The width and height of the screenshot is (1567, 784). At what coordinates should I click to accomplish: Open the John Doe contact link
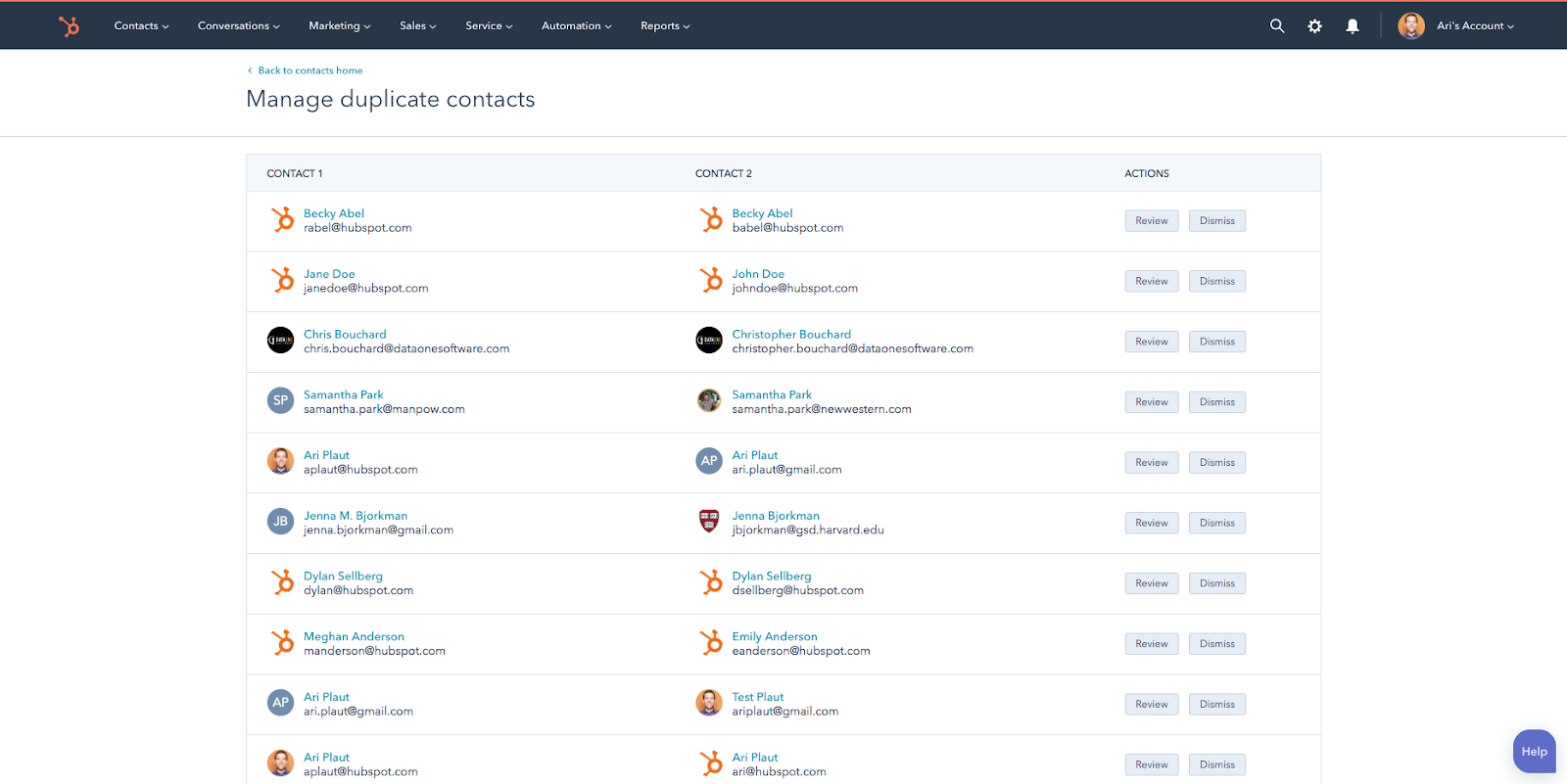[758, 274]
